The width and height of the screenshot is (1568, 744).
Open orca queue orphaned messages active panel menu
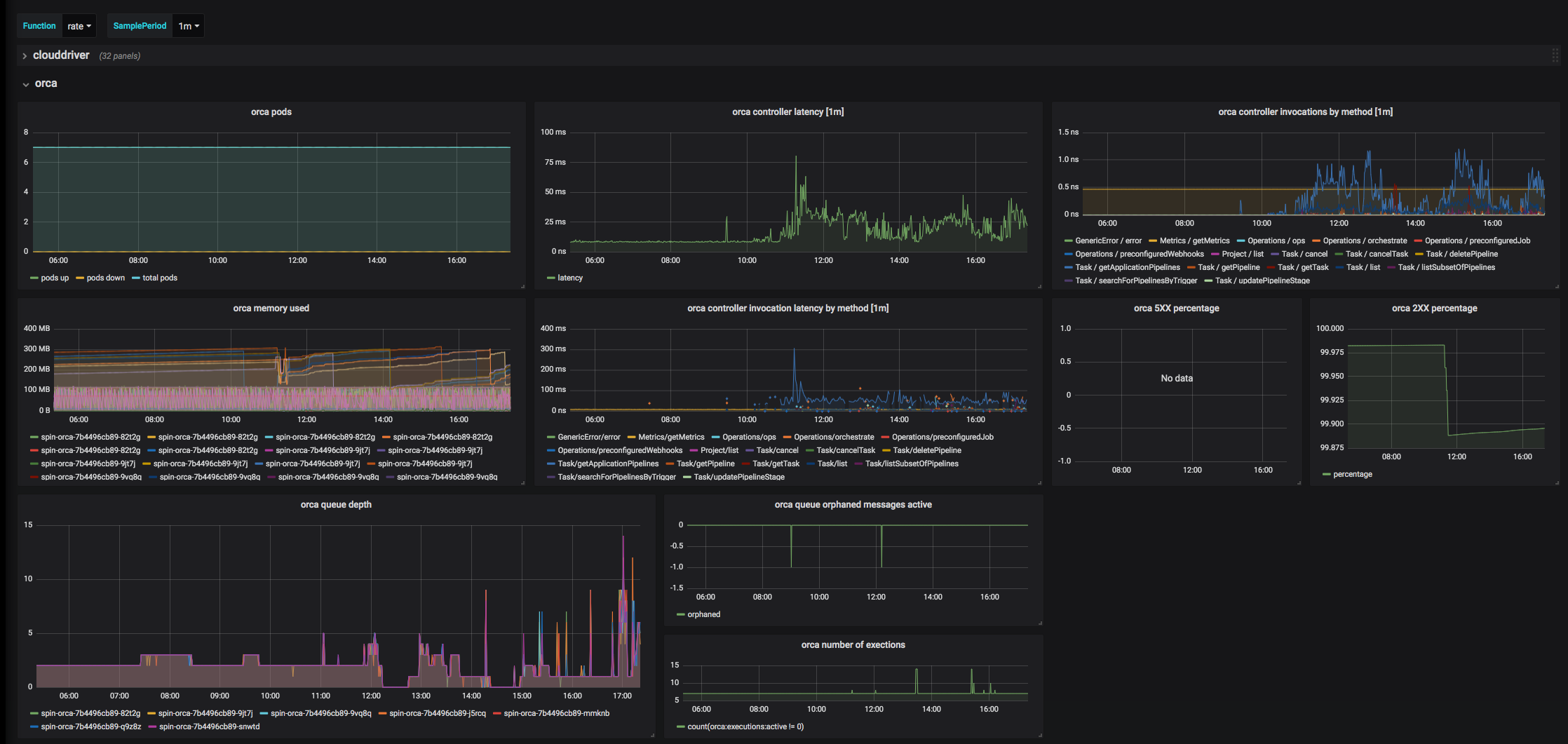pos(853,504)
